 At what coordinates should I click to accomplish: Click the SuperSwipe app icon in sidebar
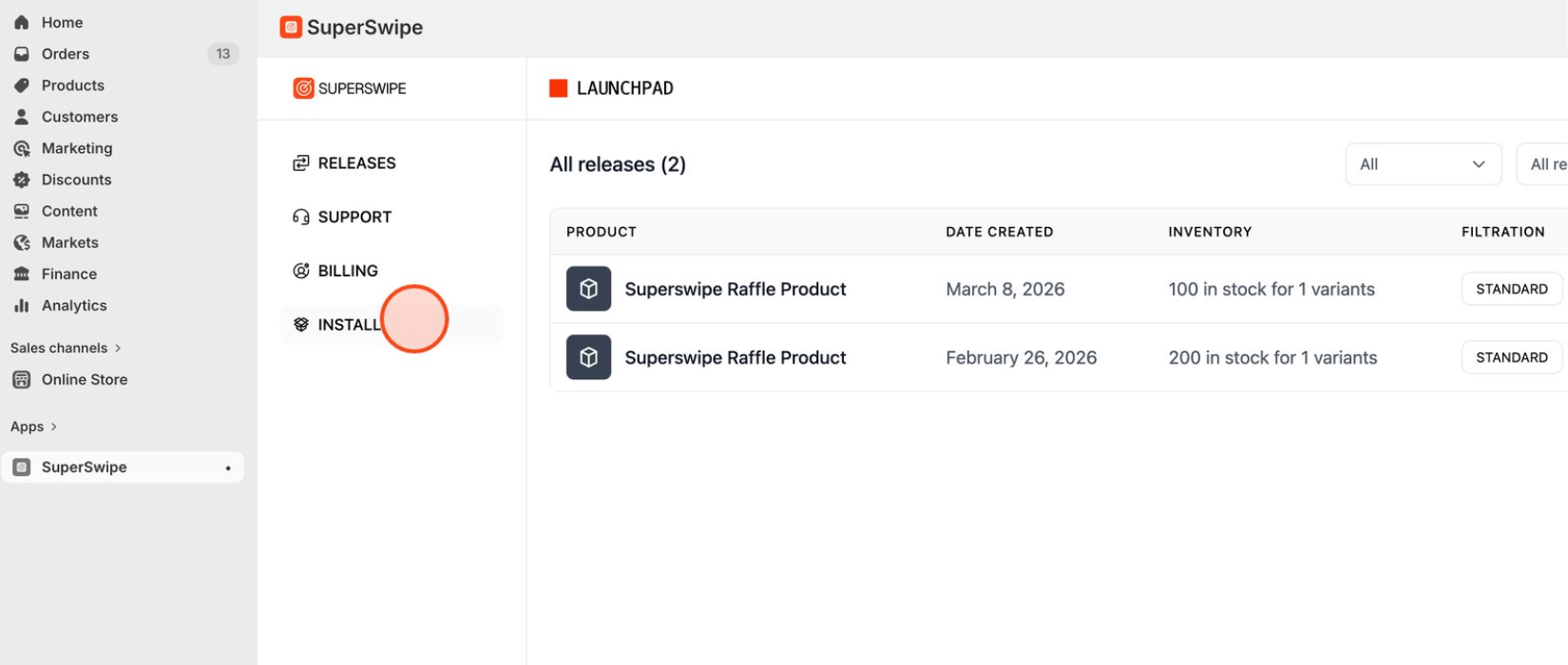tap(21, 467)
